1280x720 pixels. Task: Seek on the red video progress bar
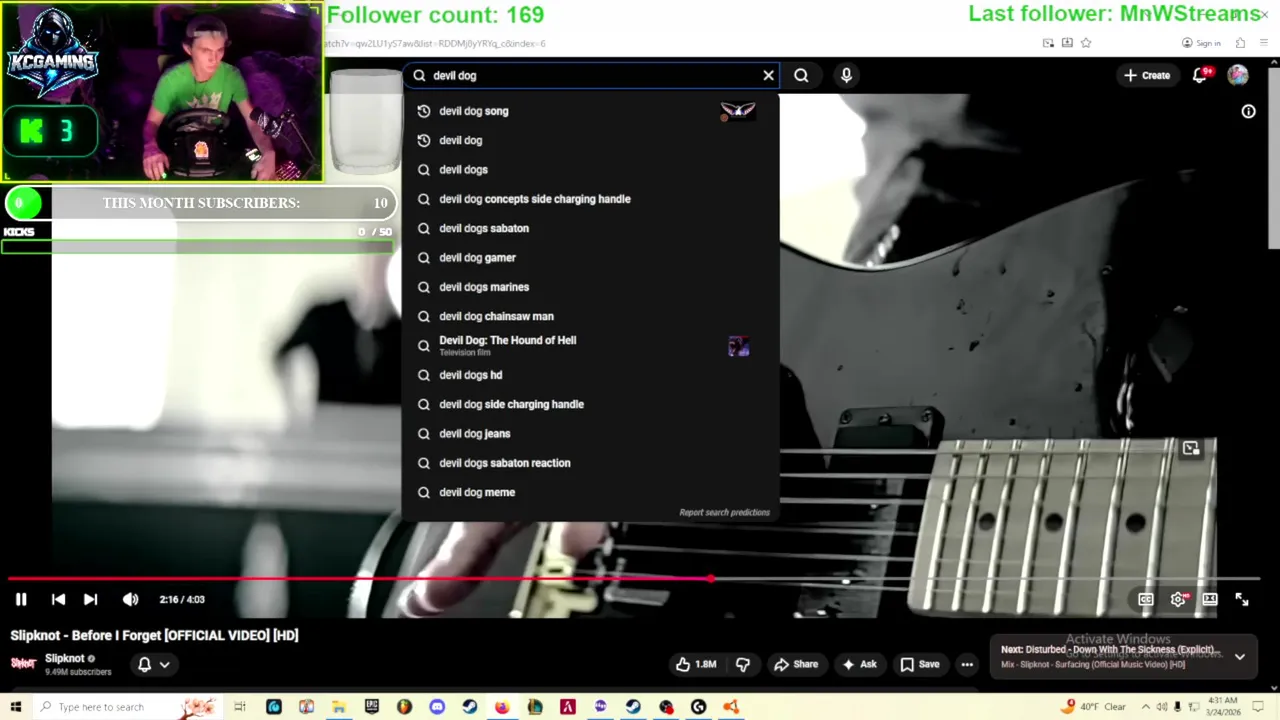pyautogui.click(x=634, y=579)
